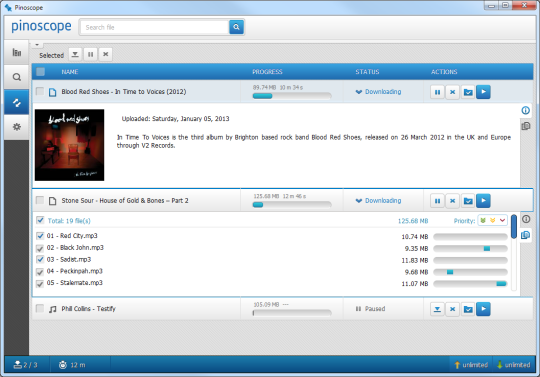Click the Phil Collins - Testify progress bar
Screen dimensions: 540x377
(x=292, y=313)
